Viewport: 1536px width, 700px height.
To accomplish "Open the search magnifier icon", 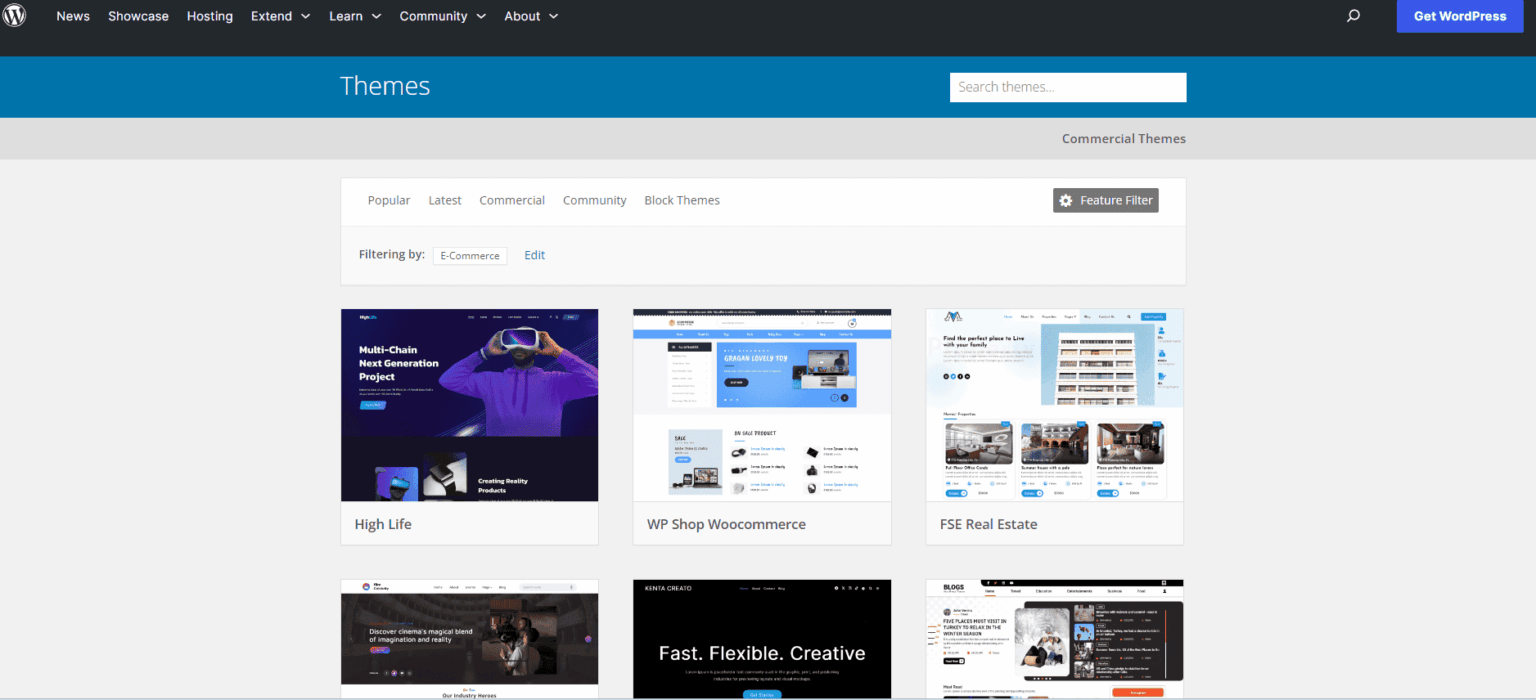I will pyautogui.click(x=1353, y=16).
